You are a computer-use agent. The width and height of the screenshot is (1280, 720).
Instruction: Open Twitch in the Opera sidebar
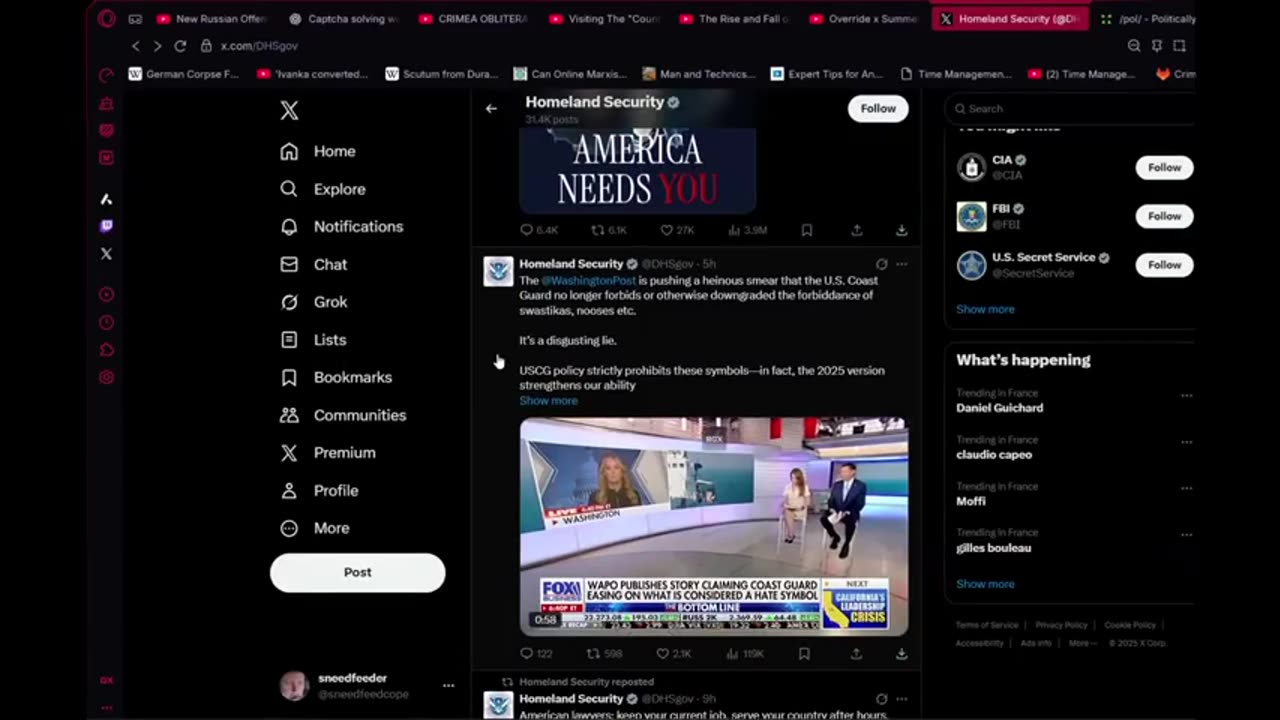tap(106, 226)
